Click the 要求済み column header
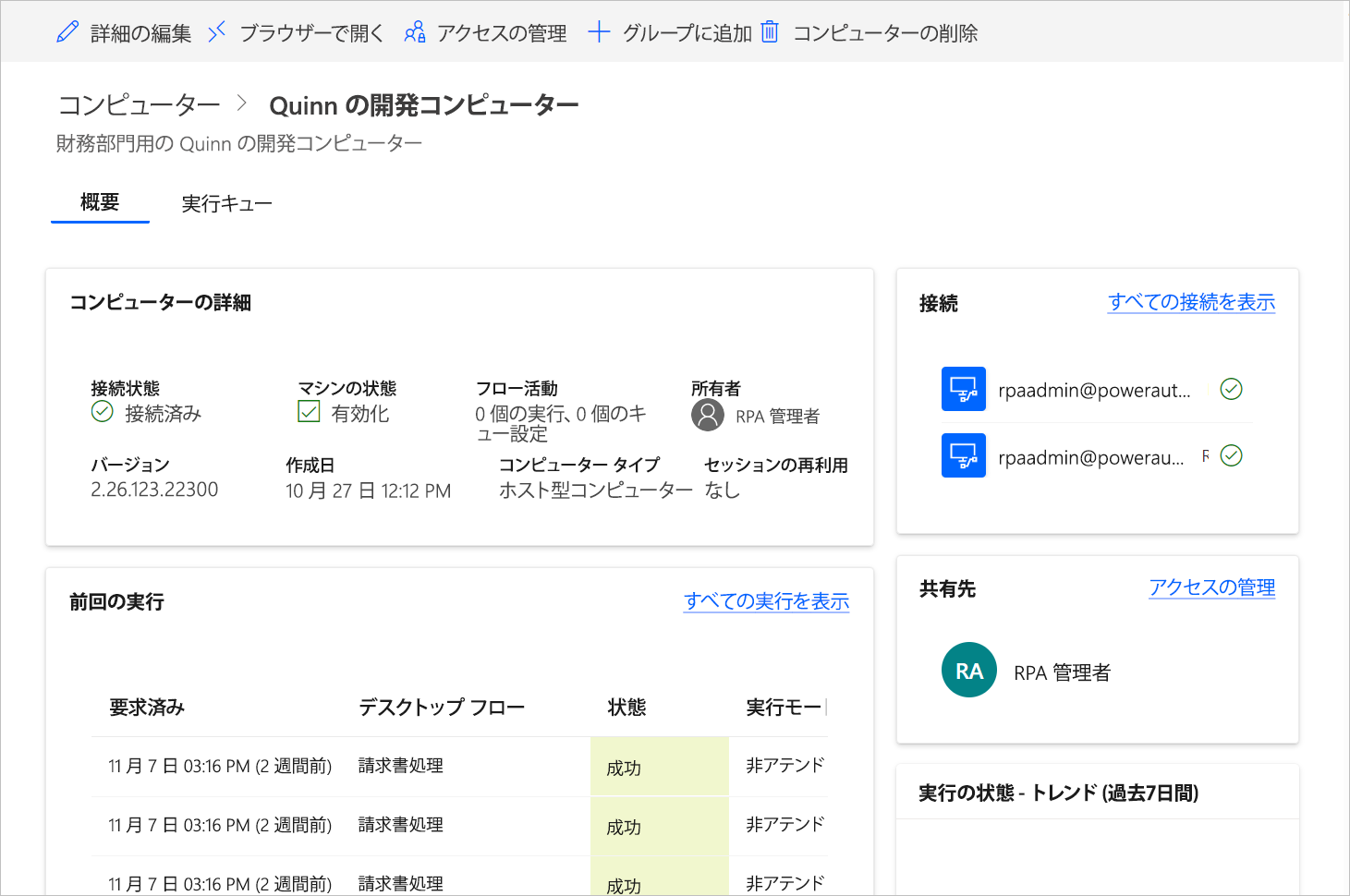 (x=147, y=708)
